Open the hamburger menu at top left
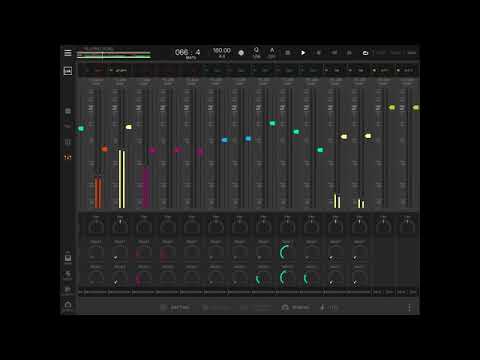The image size is (480, 360). pos(68,53)
